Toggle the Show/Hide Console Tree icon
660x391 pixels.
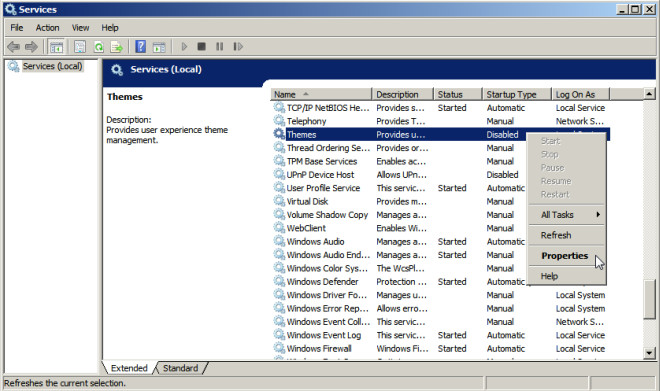(56, 47)
